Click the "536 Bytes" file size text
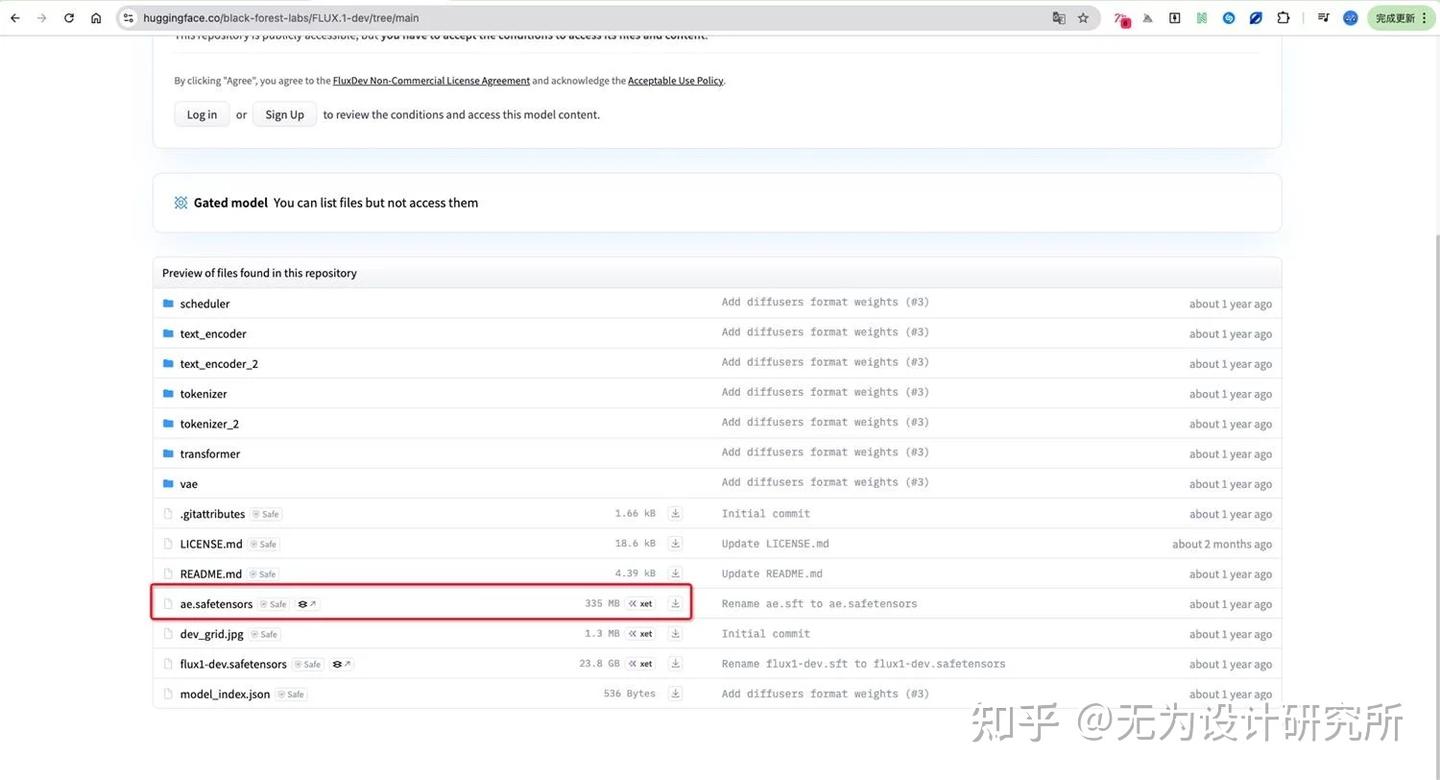This screenshot has width=1440, height=780. pyautogui.click(x=630, y=694)
